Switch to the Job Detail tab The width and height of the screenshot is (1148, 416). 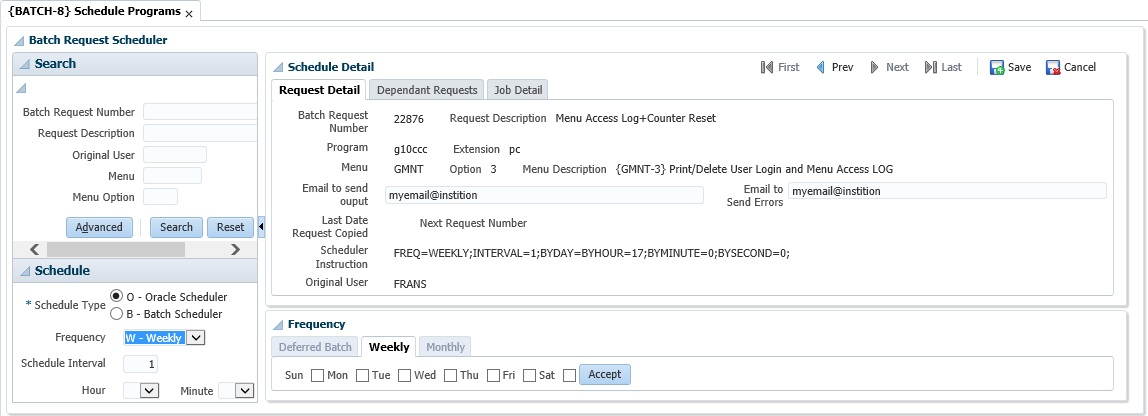pyautogui.click(x=518, y=90)
